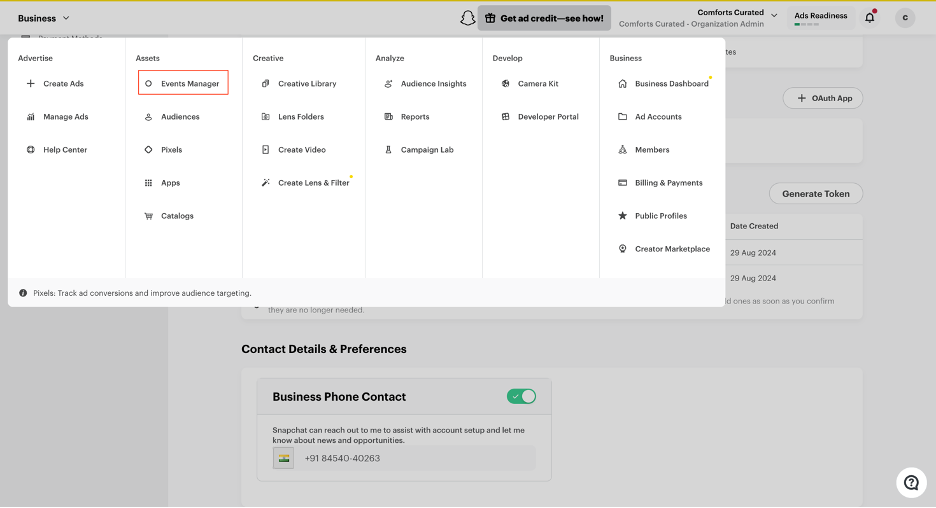
Task: Open Lens Folders menu entry text
Action: [301, 117]
